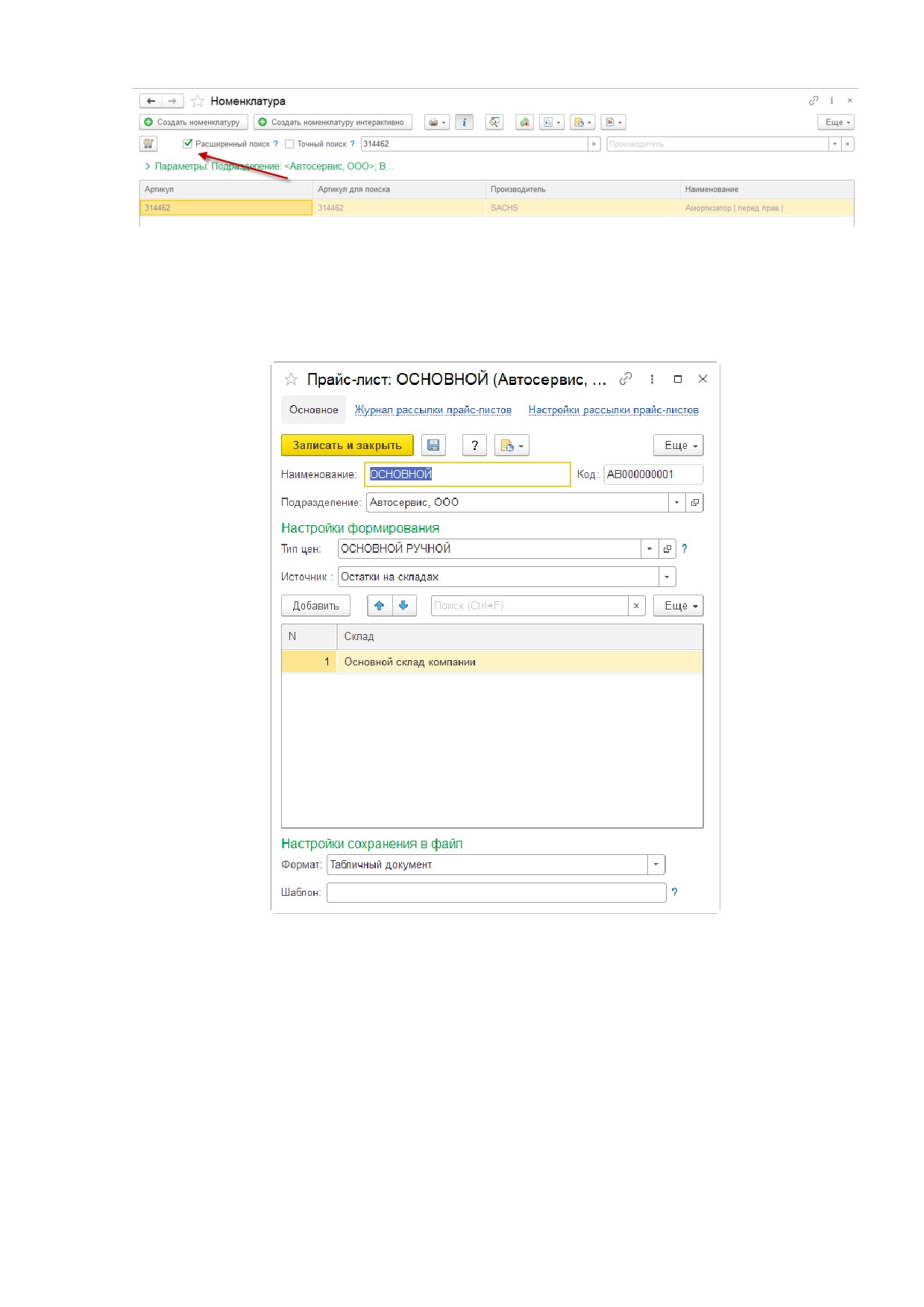The image size is (924, 1307).
Task: Clear the Производитель filter with x
Action: point(848,144)
